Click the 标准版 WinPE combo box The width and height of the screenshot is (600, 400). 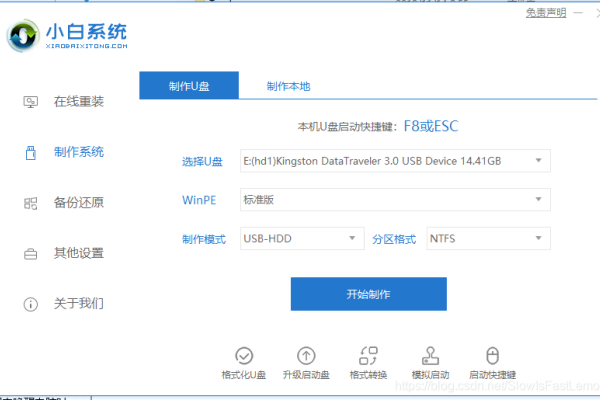[x=395, y=199]
